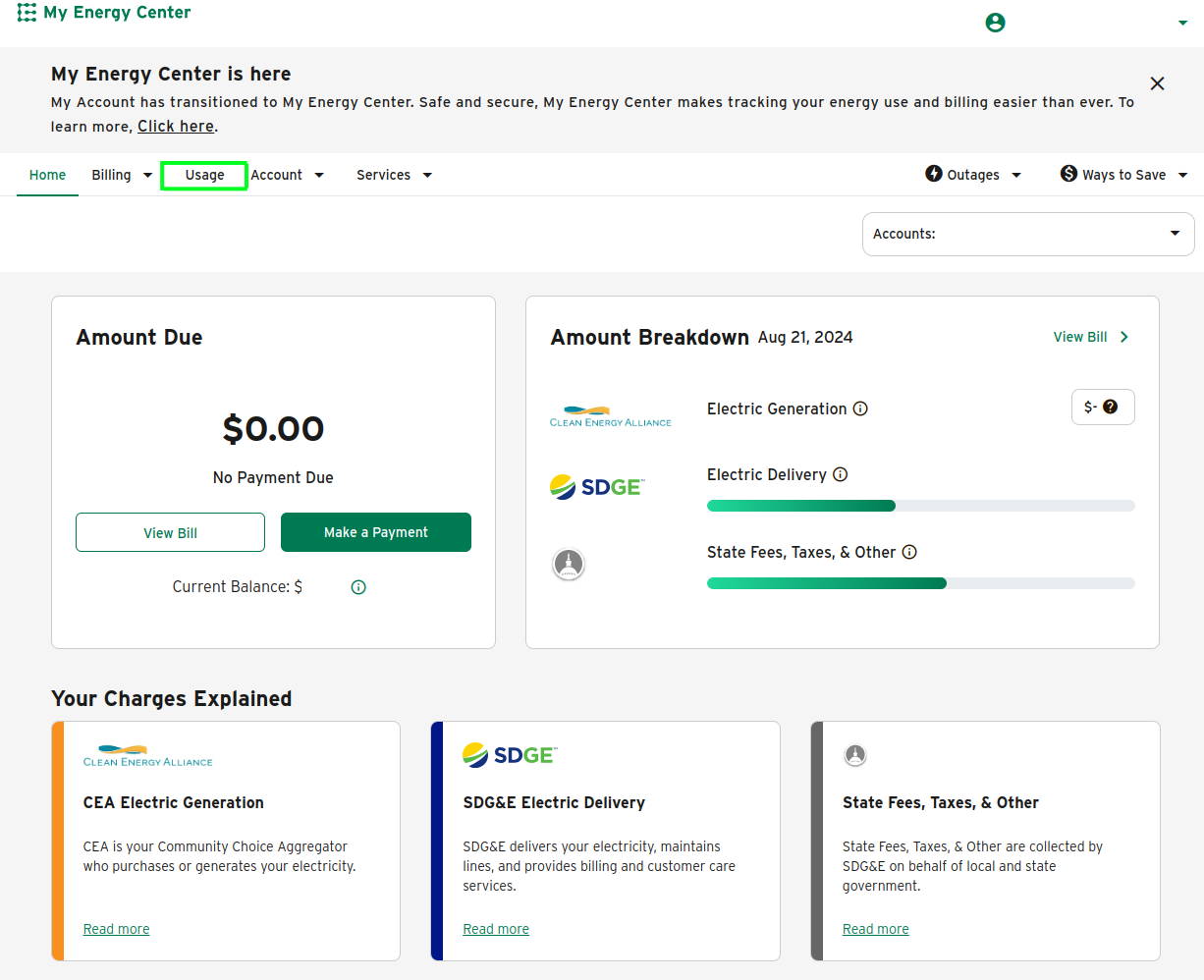1204x980 pixels.
Task: Expand the Account dropdown arrow
Action: (319, 175)
